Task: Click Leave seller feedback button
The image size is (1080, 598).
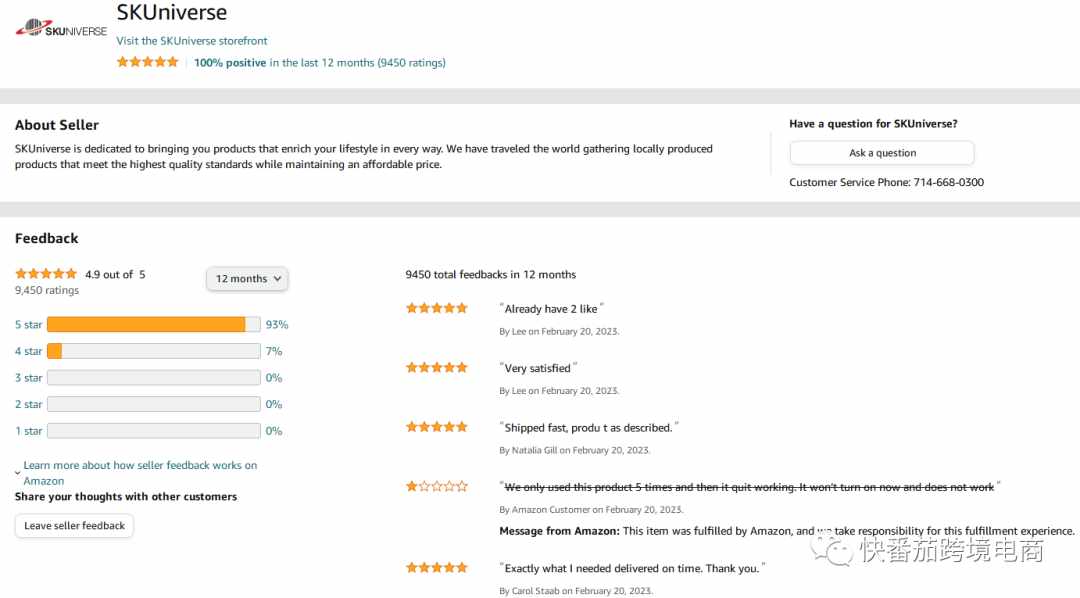Action: [74, 526]
